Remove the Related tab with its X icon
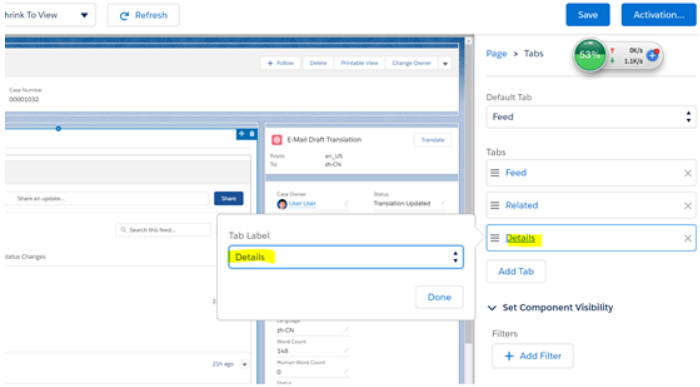The image size is (700, 387). [688, 206]
